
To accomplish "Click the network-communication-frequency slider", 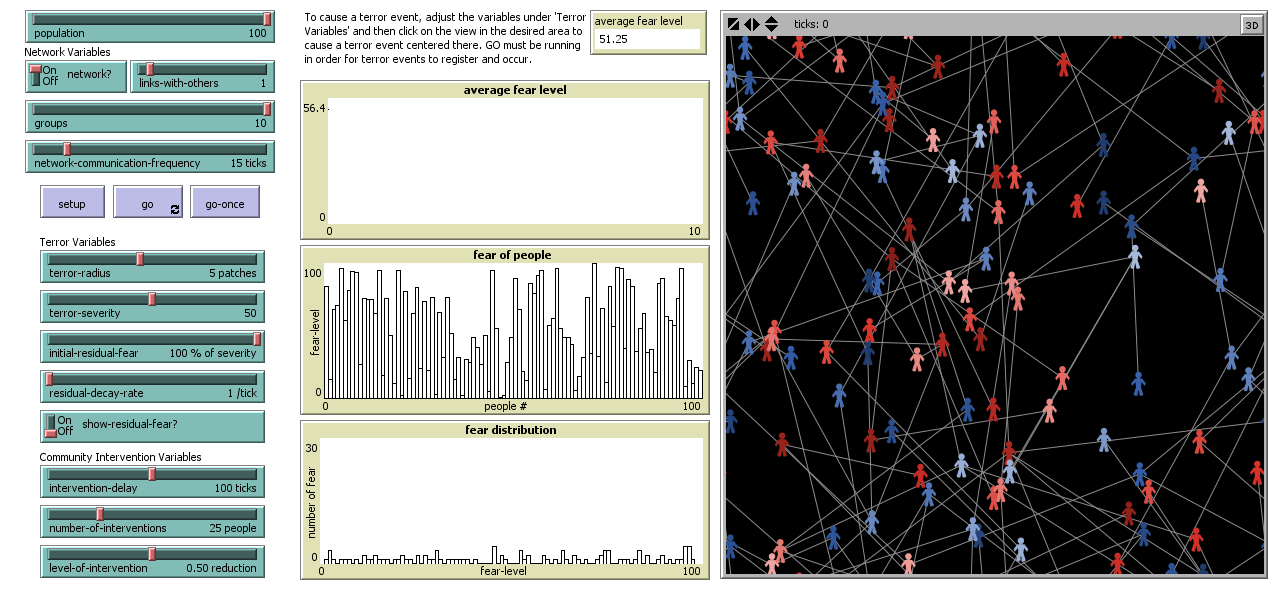I will pos(150,156).
